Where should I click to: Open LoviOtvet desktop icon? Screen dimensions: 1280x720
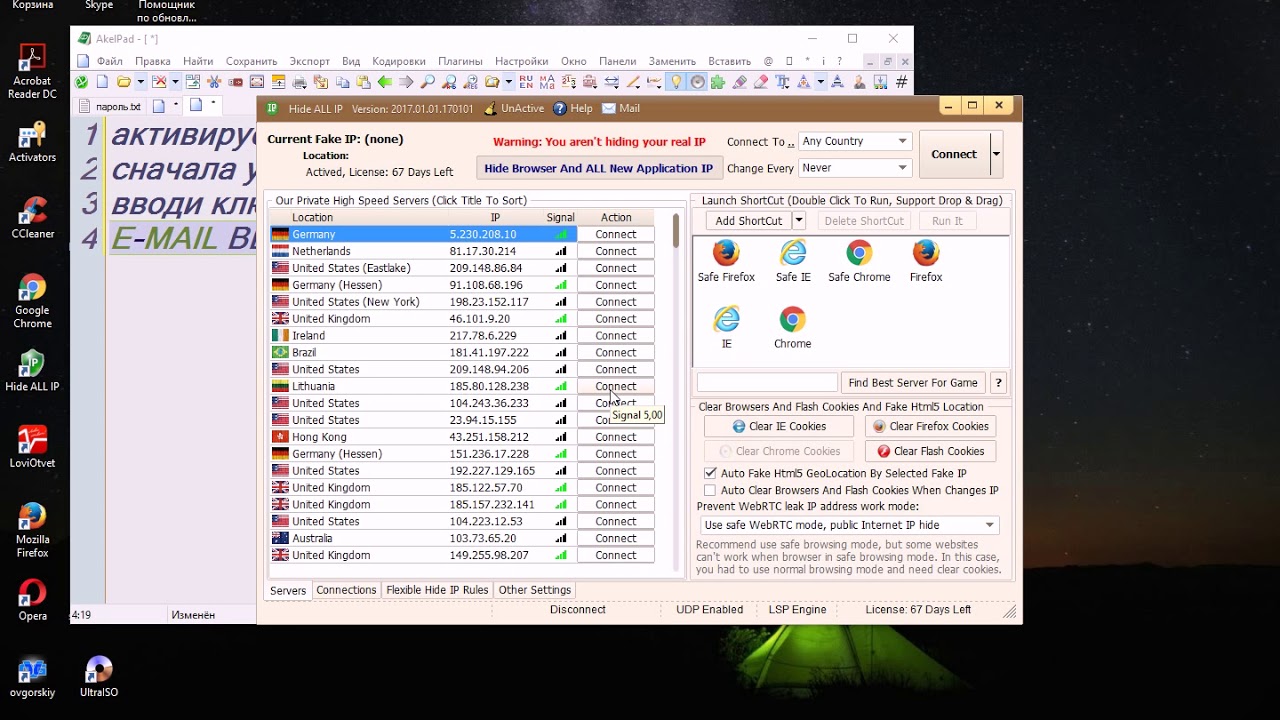(32, 447)
